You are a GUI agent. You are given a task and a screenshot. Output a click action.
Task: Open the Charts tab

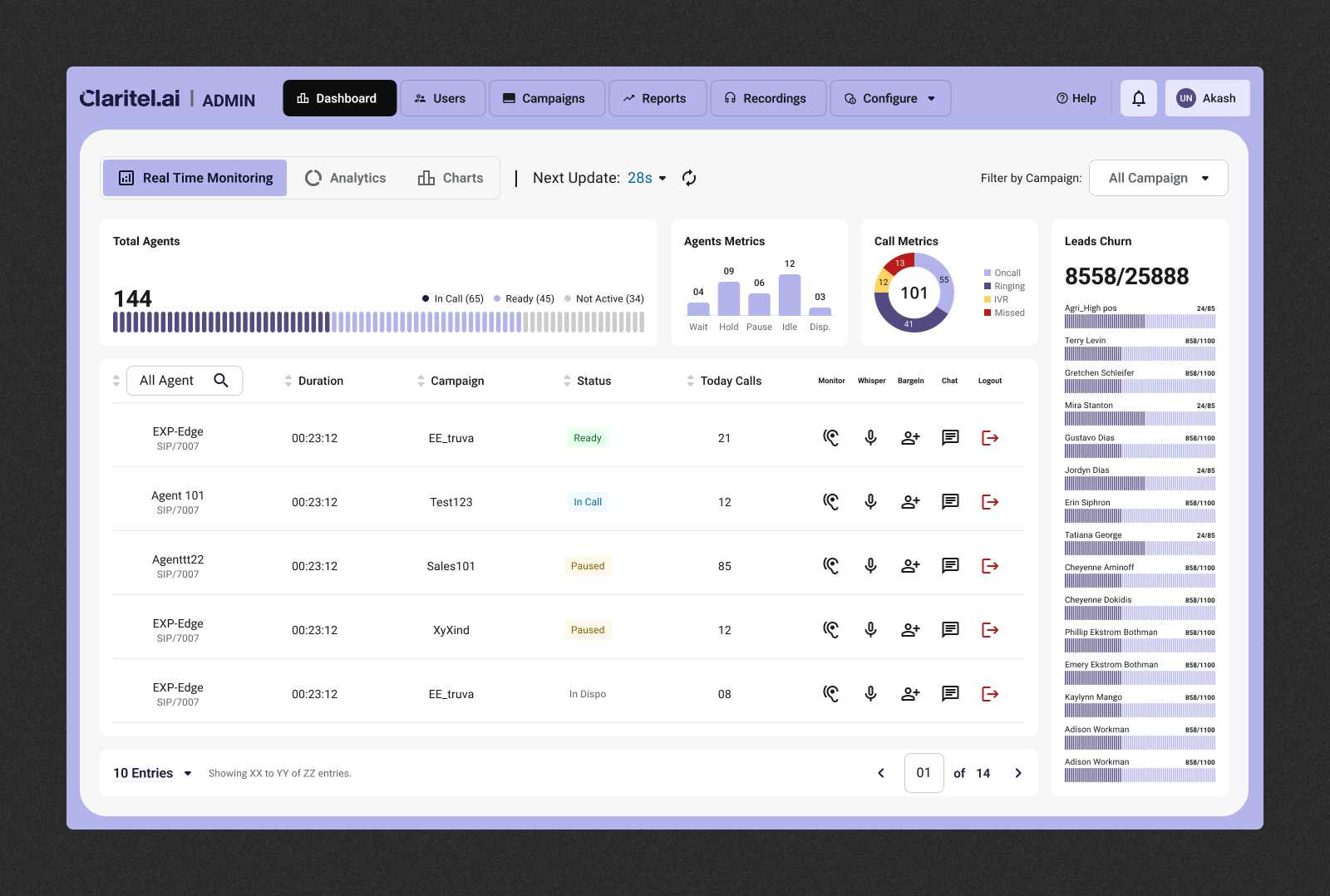[x=451, y=177]
